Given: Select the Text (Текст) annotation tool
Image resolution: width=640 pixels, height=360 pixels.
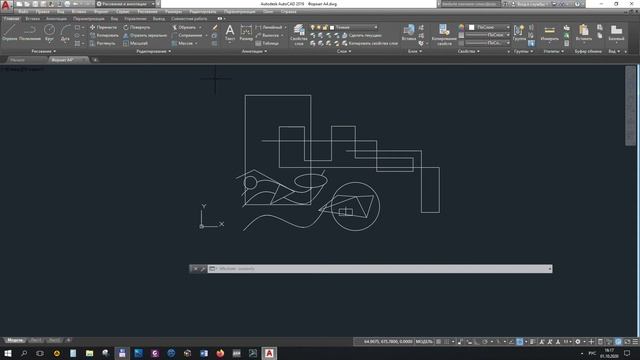Looking at the screenshot, I should tap(230, 33).
